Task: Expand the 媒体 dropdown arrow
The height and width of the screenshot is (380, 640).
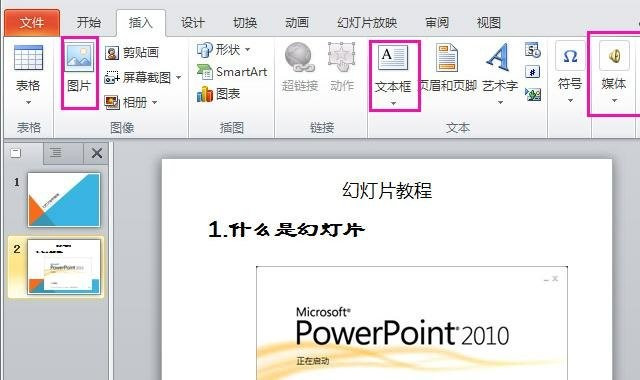Action: pos(614,100)
